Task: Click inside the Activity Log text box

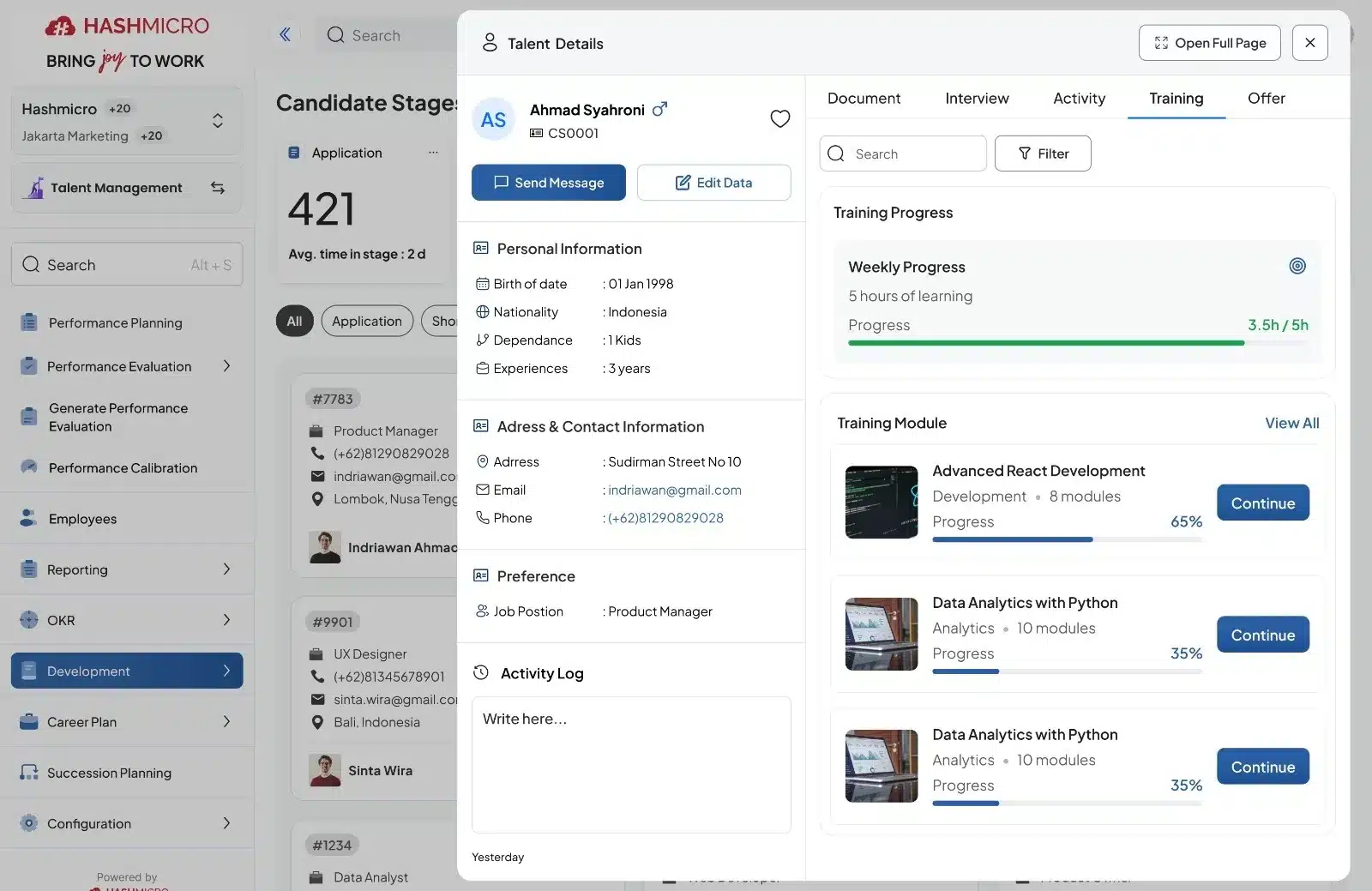Action: tap(631, 763)
